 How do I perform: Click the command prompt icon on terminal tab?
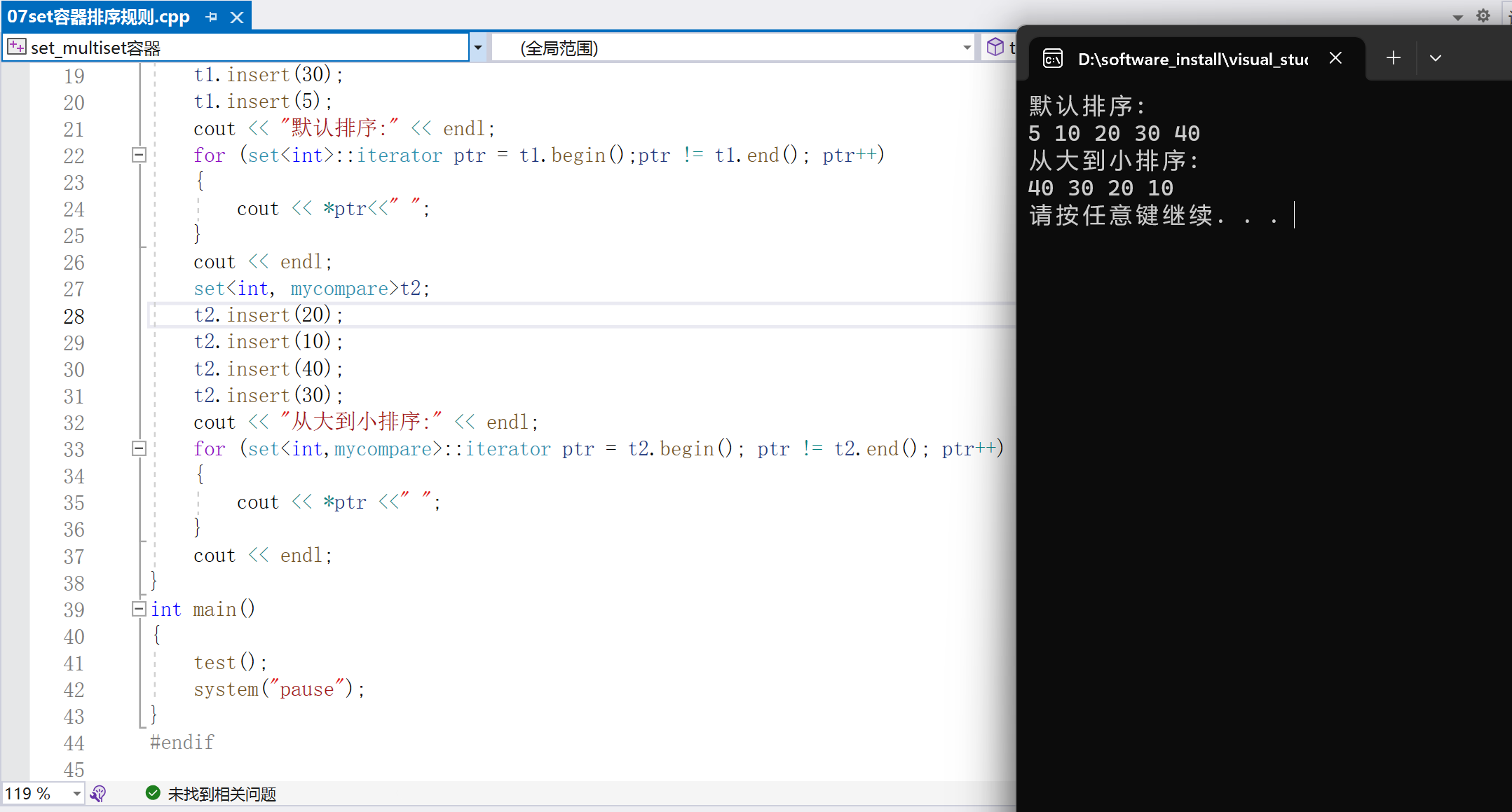coord(1052,58)
